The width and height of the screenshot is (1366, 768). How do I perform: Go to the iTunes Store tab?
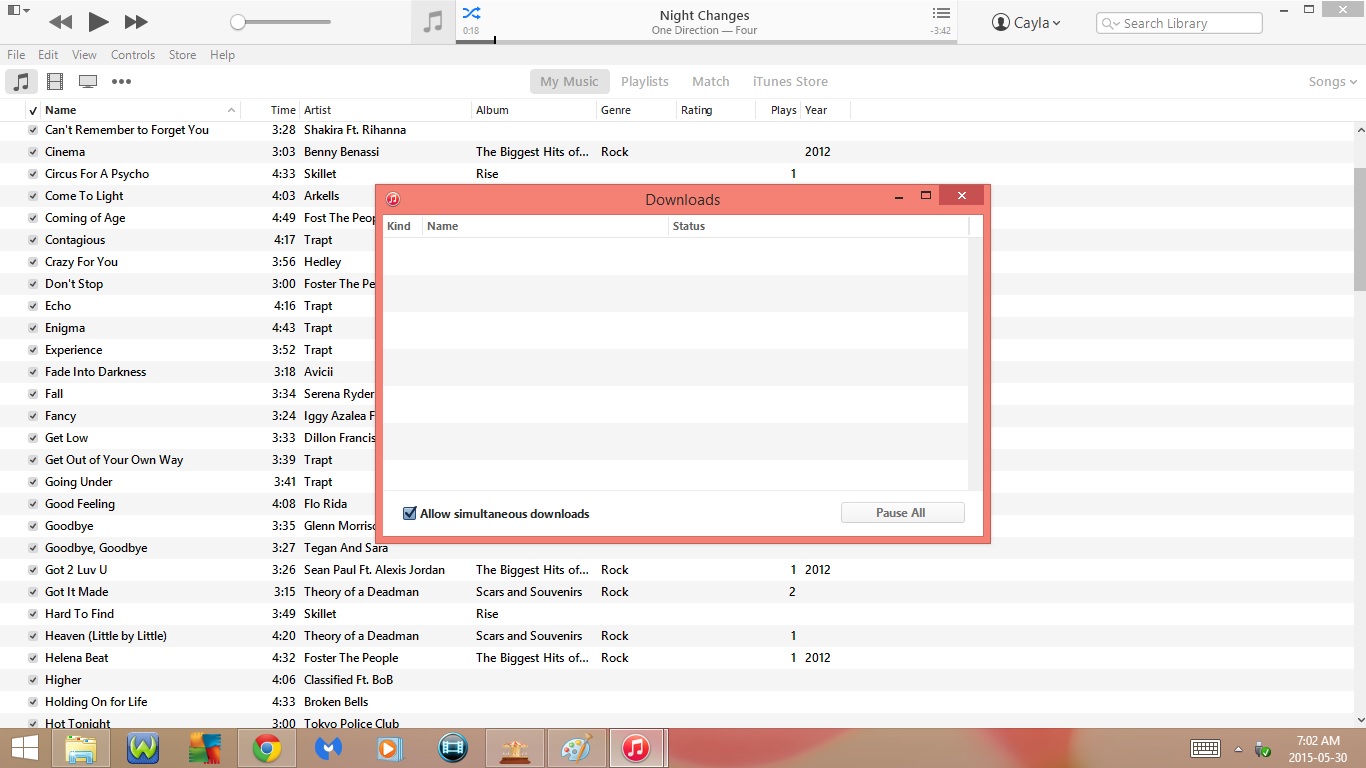click(x=790, y=82)
